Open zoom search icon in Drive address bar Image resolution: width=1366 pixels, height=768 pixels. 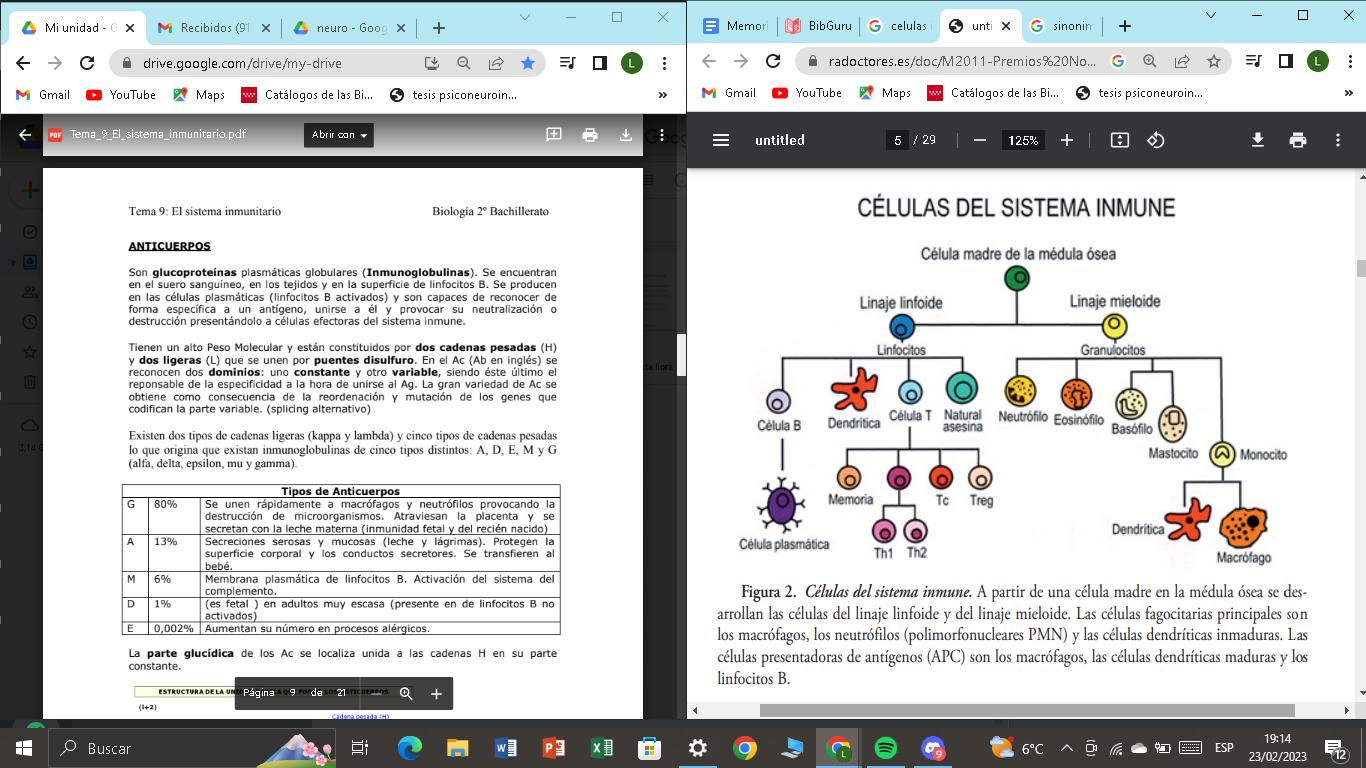click(464, 62)
